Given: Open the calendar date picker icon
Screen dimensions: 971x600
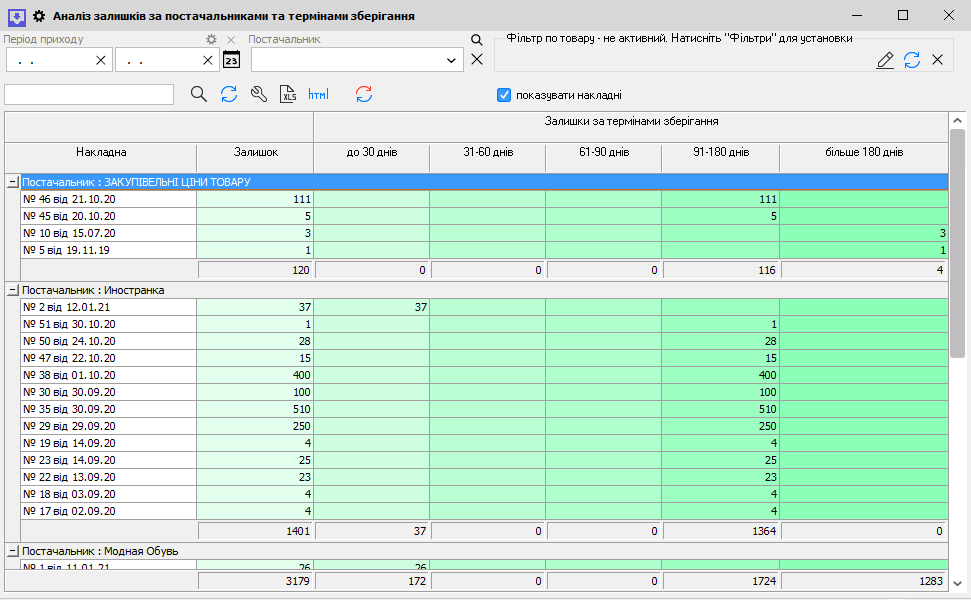Looking at the screenshot, I should pyautogui.click(x=231, y=60).
